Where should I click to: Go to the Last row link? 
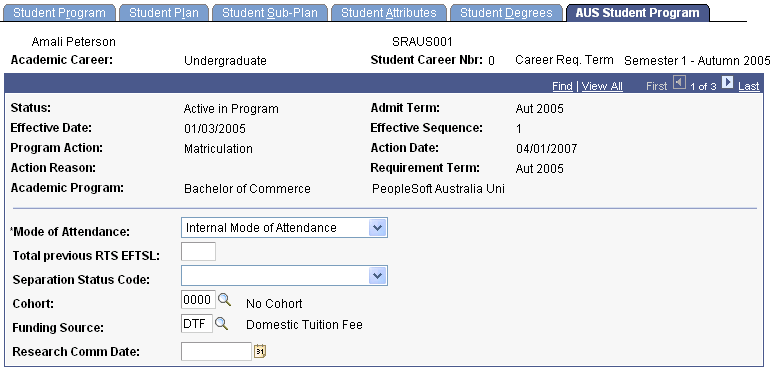coord(749,86)
